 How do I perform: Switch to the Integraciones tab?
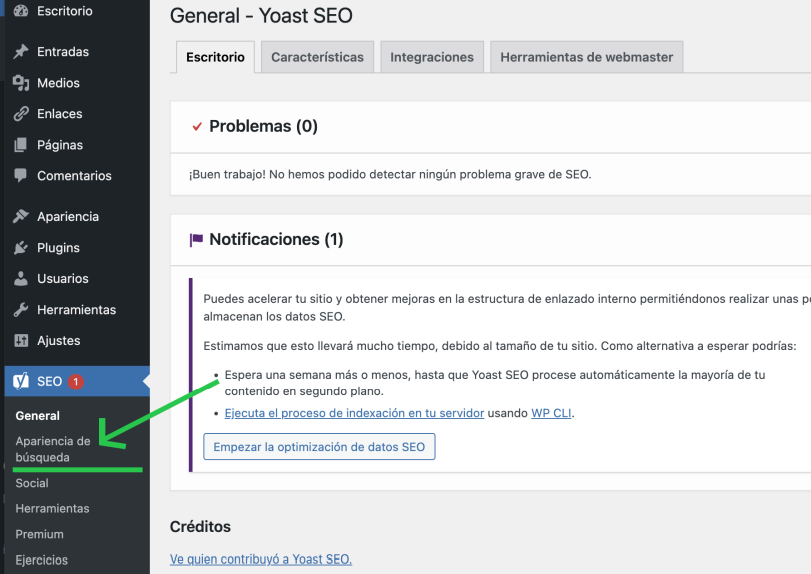point(432,57)
